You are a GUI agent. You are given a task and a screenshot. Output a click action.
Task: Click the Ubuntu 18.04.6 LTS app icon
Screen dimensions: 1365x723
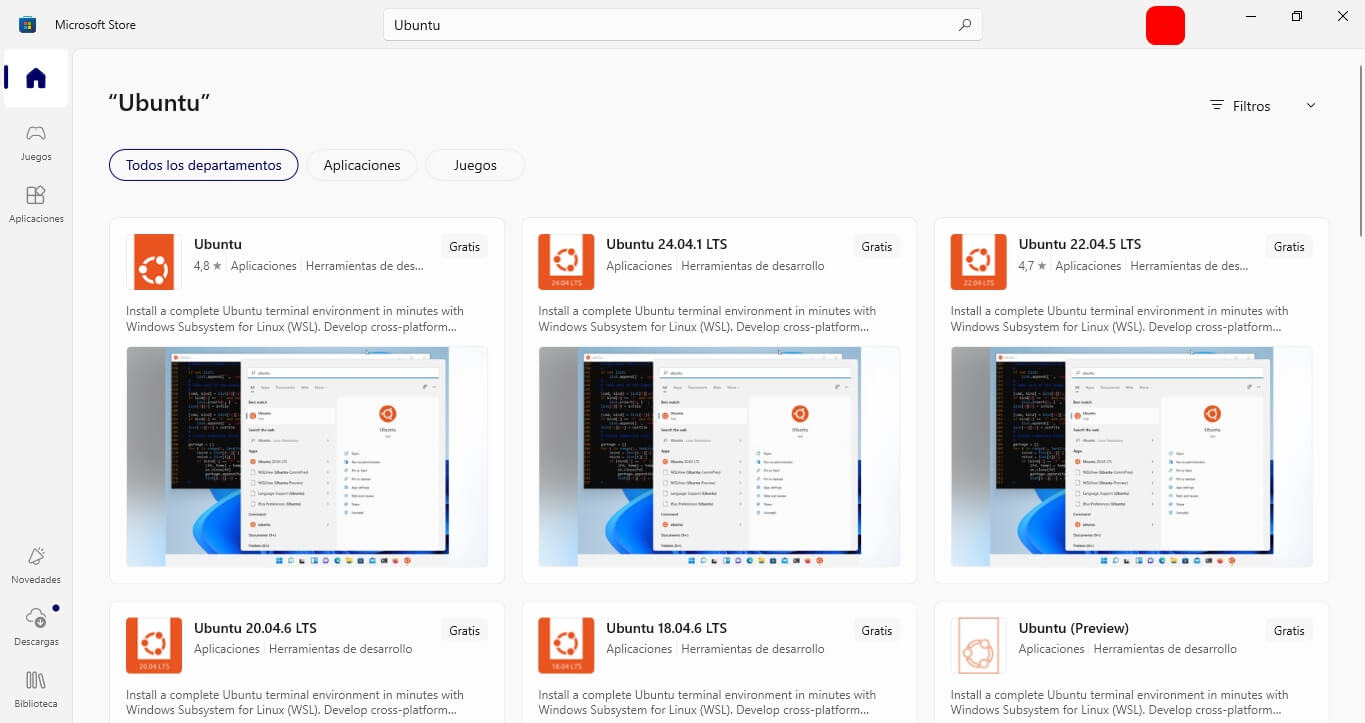[x=566, y=646]
